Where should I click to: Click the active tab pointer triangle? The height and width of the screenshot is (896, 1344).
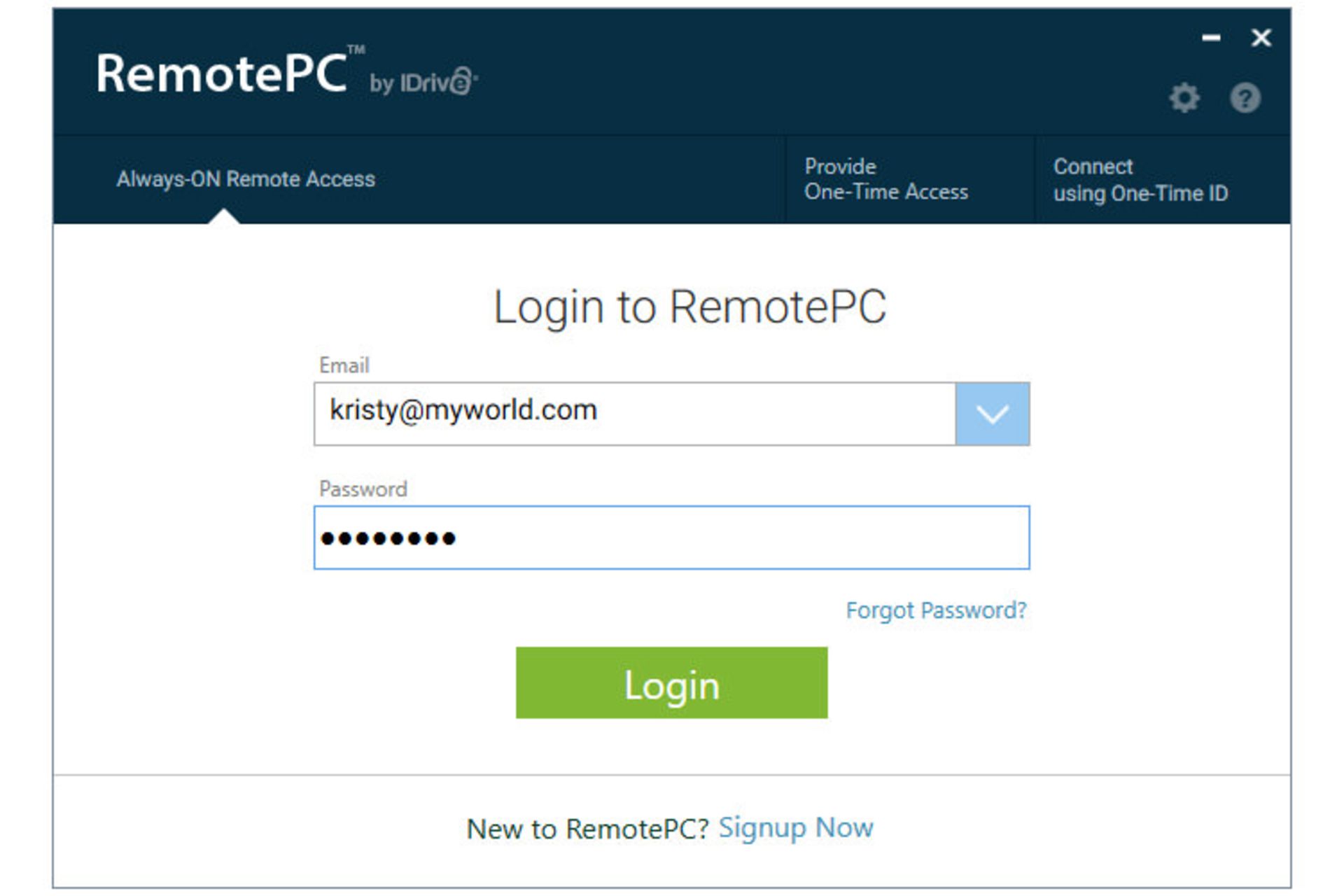(x=224, y=216)
